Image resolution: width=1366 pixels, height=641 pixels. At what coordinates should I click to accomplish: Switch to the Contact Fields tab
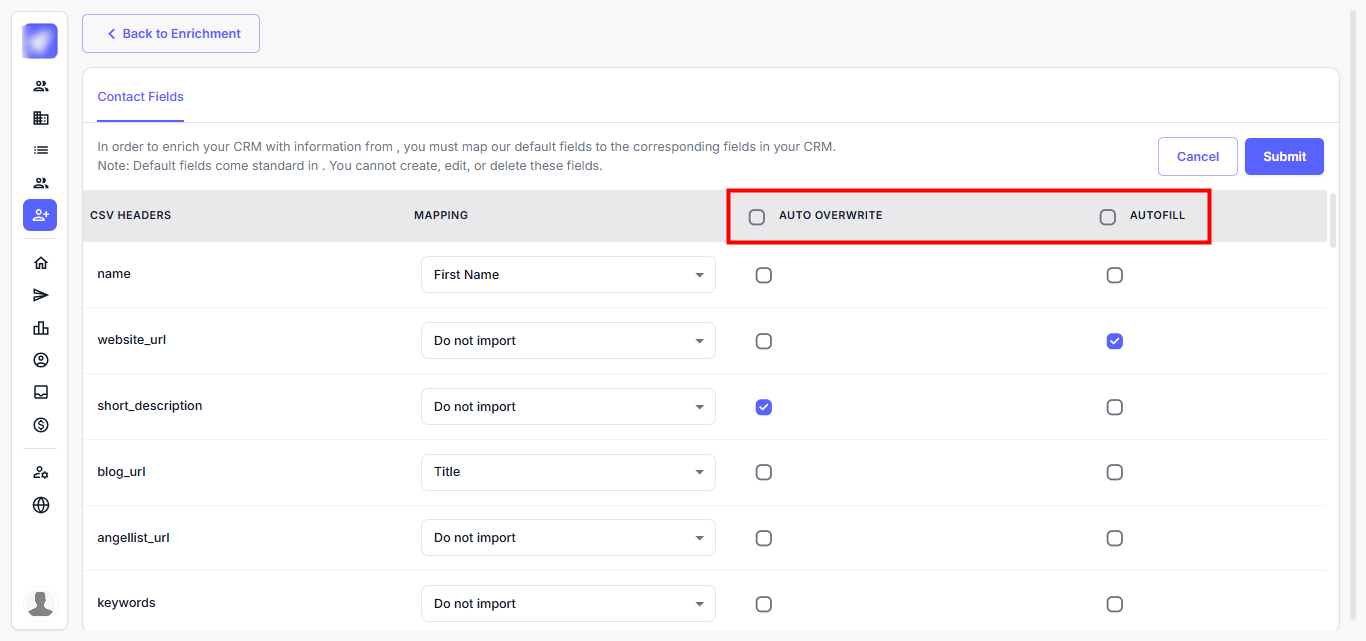(x=141, y=97)
